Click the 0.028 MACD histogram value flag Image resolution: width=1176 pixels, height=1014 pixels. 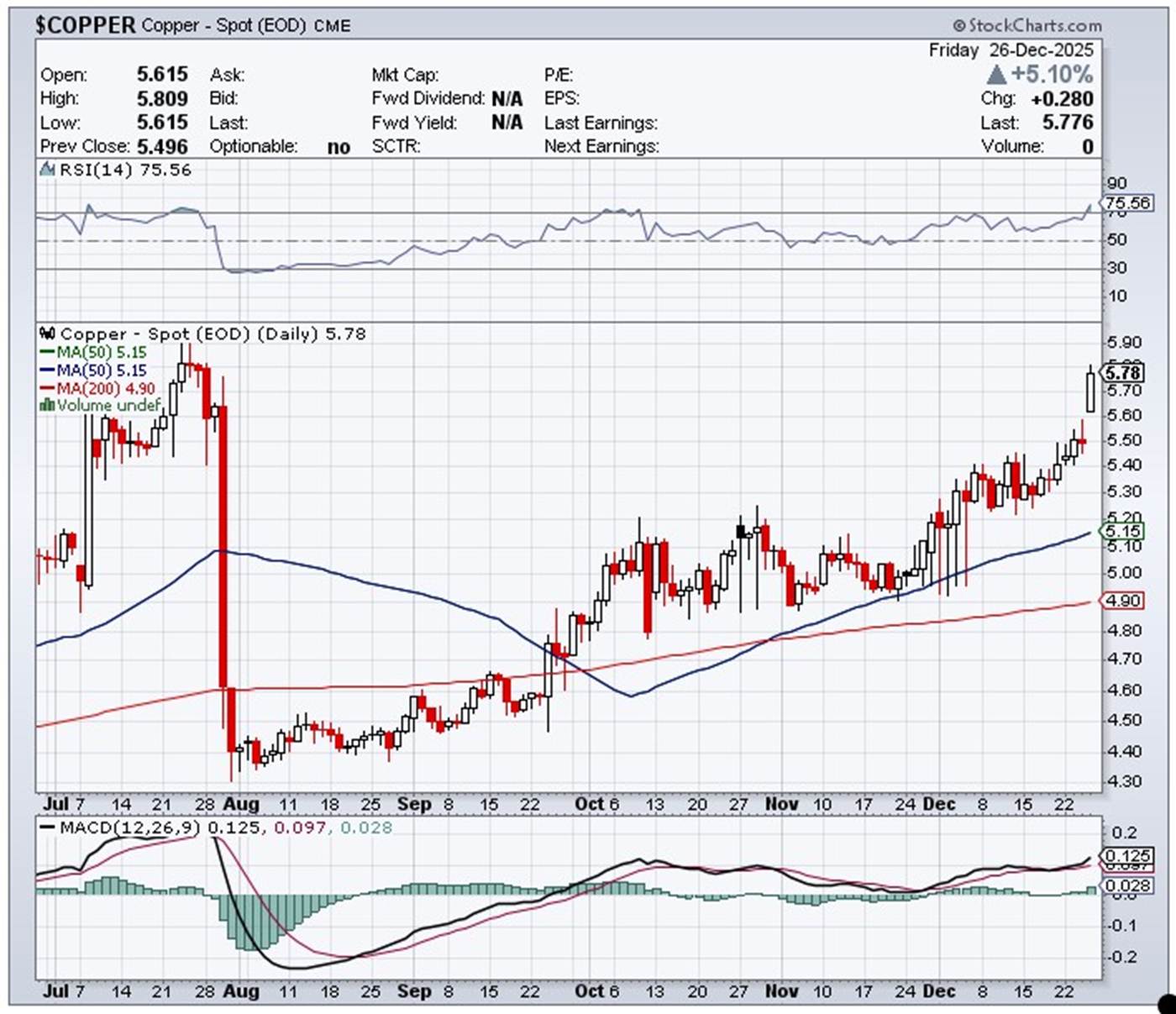(1127, 885)
